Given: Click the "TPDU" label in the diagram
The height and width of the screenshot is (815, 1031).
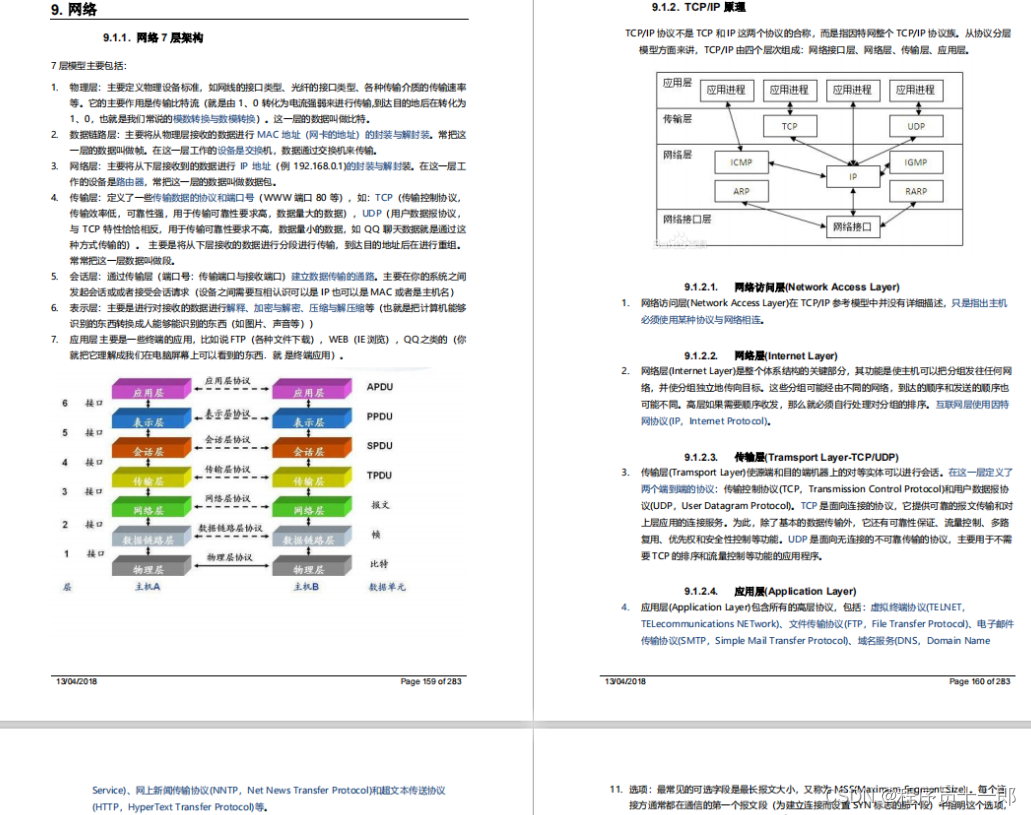Looking at the screenshot, I should 379,475.
